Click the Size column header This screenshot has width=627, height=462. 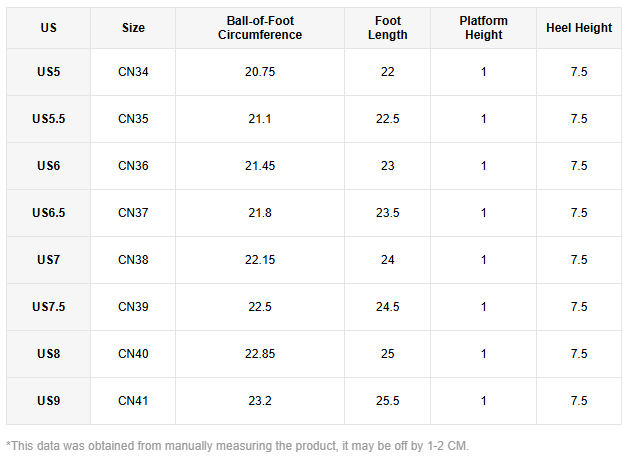click(133, 28)
